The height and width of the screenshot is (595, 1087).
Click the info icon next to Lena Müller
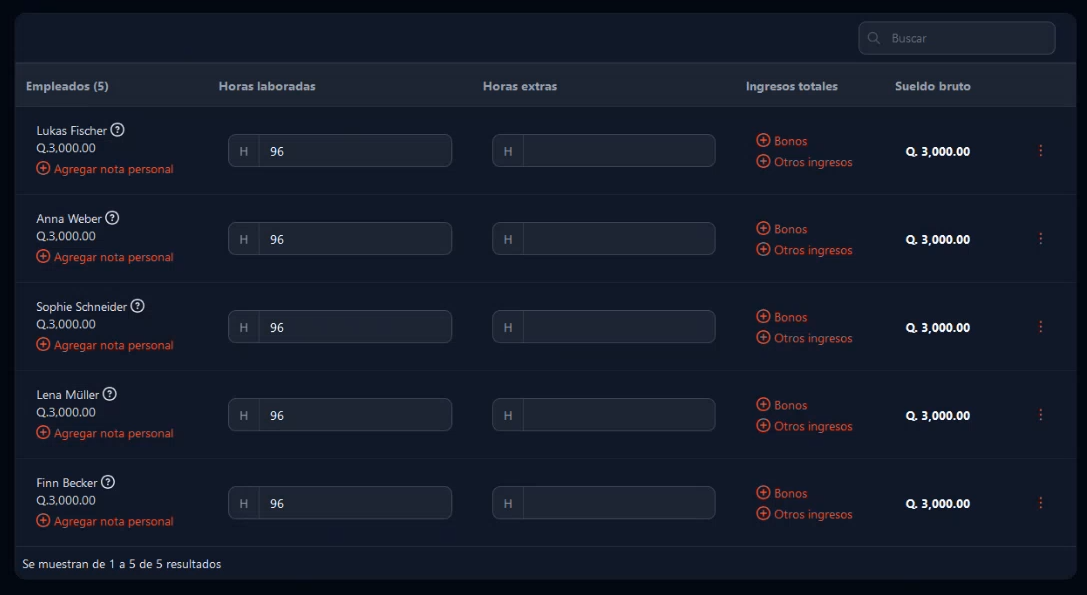(110, 394)
